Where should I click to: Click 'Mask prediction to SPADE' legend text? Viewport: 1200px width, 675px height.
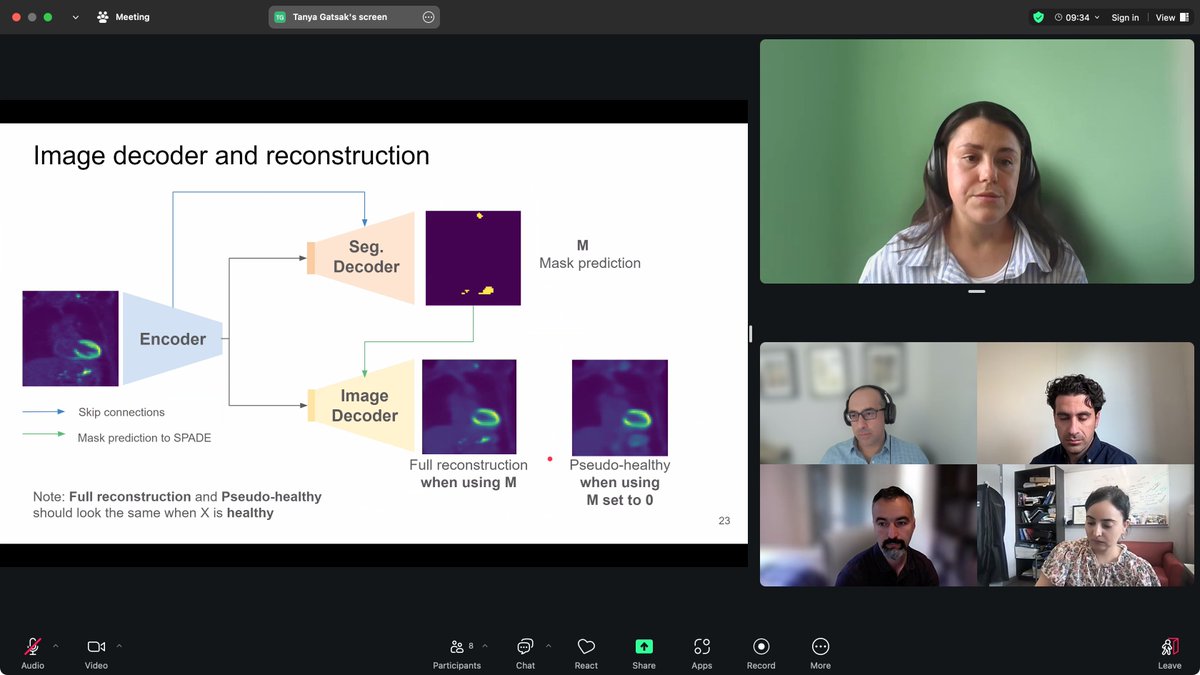click(x=144, y=438)
